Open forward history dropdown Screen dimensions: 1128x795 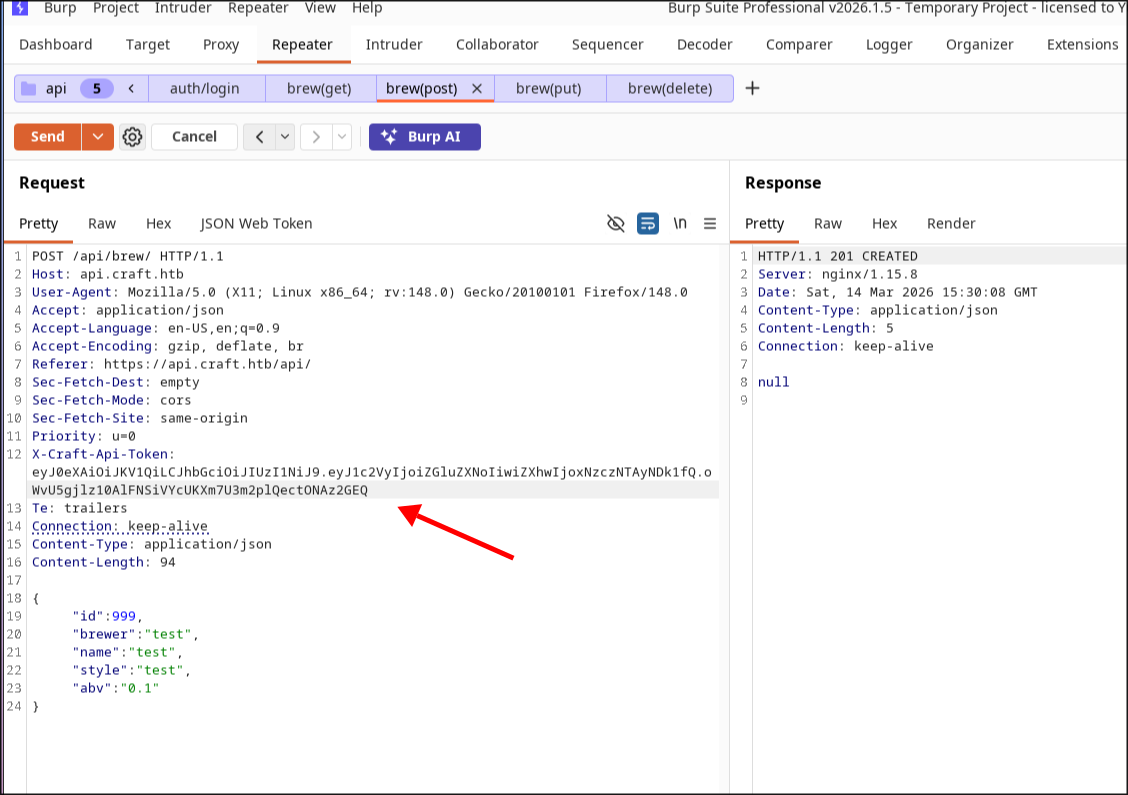[x=342, y=137]
